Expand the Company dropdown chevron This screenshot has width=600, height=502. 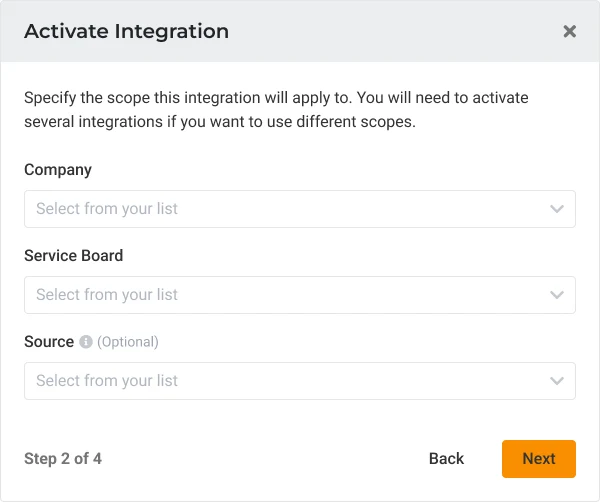tap(557, 209)
